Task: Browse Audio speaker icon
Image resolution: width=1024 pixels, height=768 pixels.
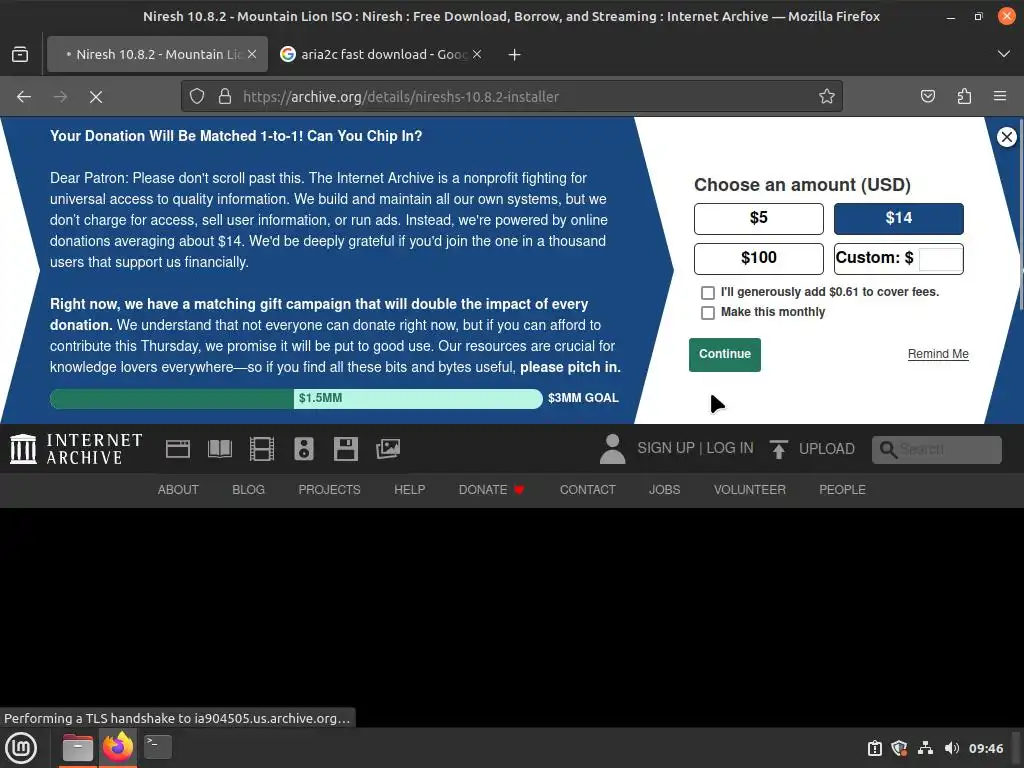Action: pos(304,449)
